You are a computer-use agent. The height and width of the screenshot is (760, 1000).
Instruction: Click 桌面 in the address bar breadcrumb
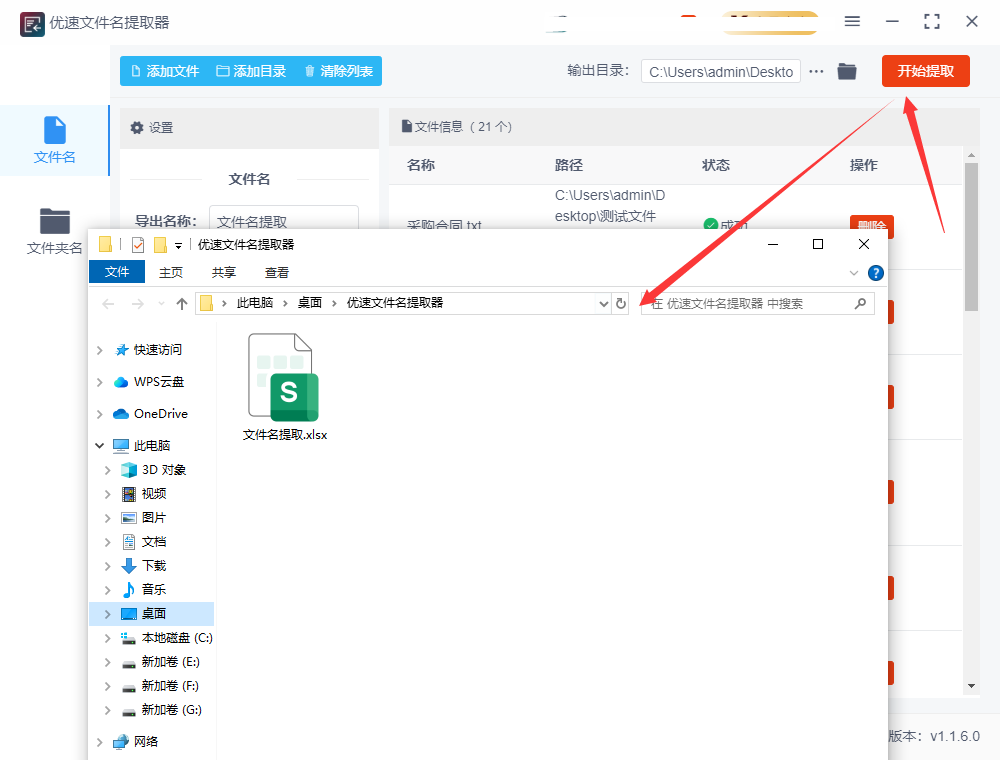point(310,303)
